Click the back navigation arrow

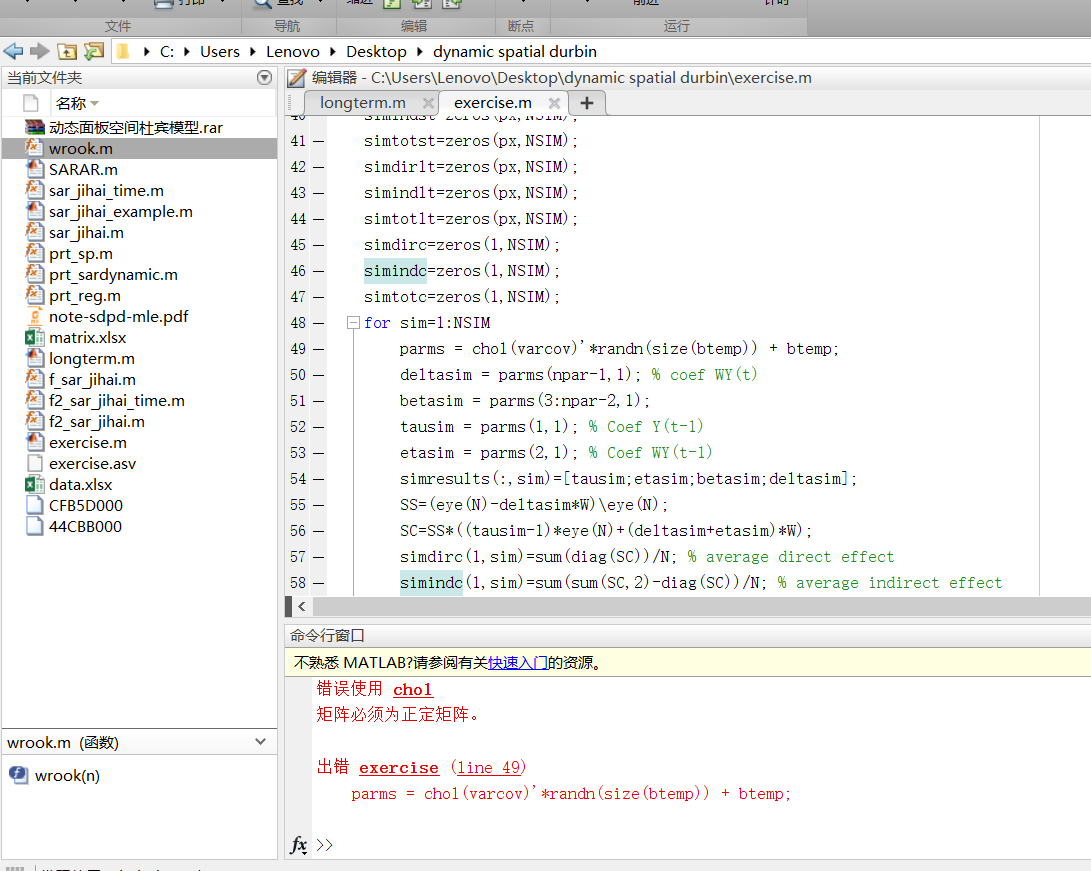pos(13,51)
